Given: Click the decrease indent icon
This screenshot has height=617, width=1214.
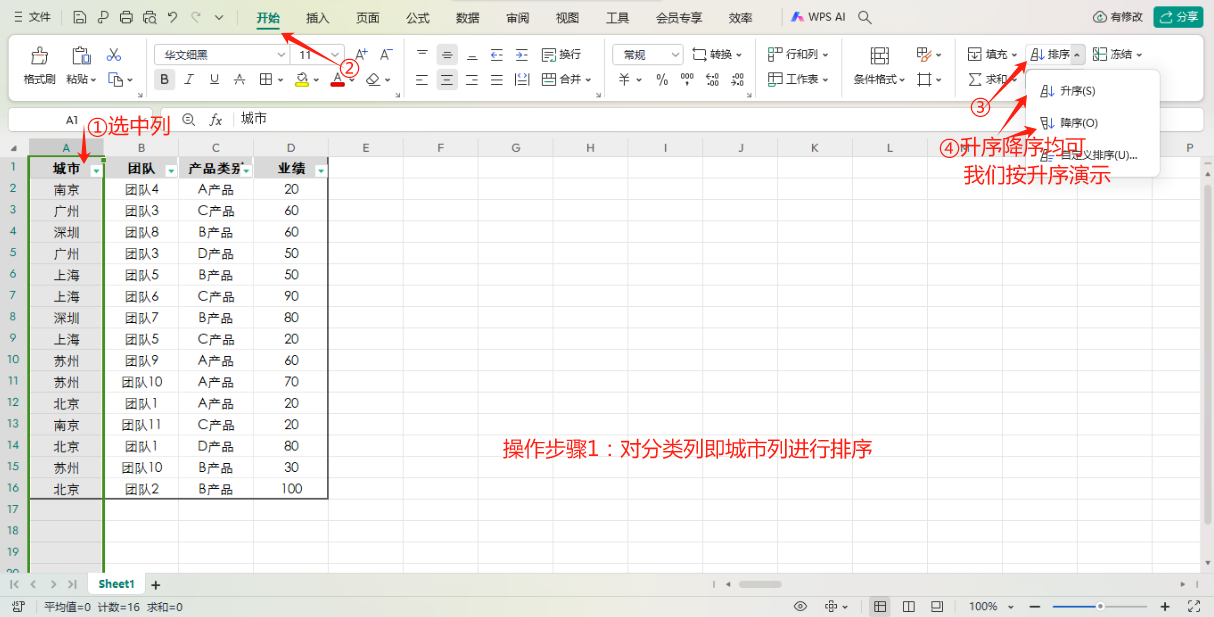Looking at the screenshot, I should click(x=497, y=54).
